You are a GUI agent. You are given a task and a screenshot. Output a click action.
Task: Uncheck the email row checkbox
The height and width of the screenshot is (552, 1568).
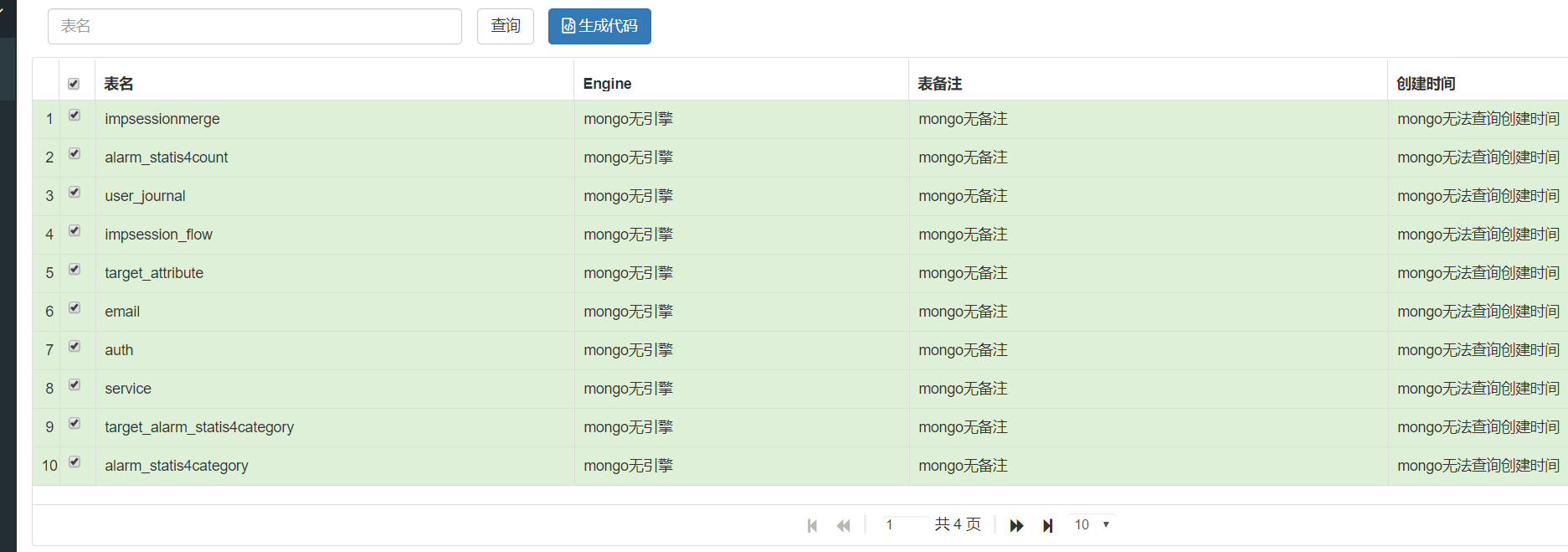pos(75,308)
